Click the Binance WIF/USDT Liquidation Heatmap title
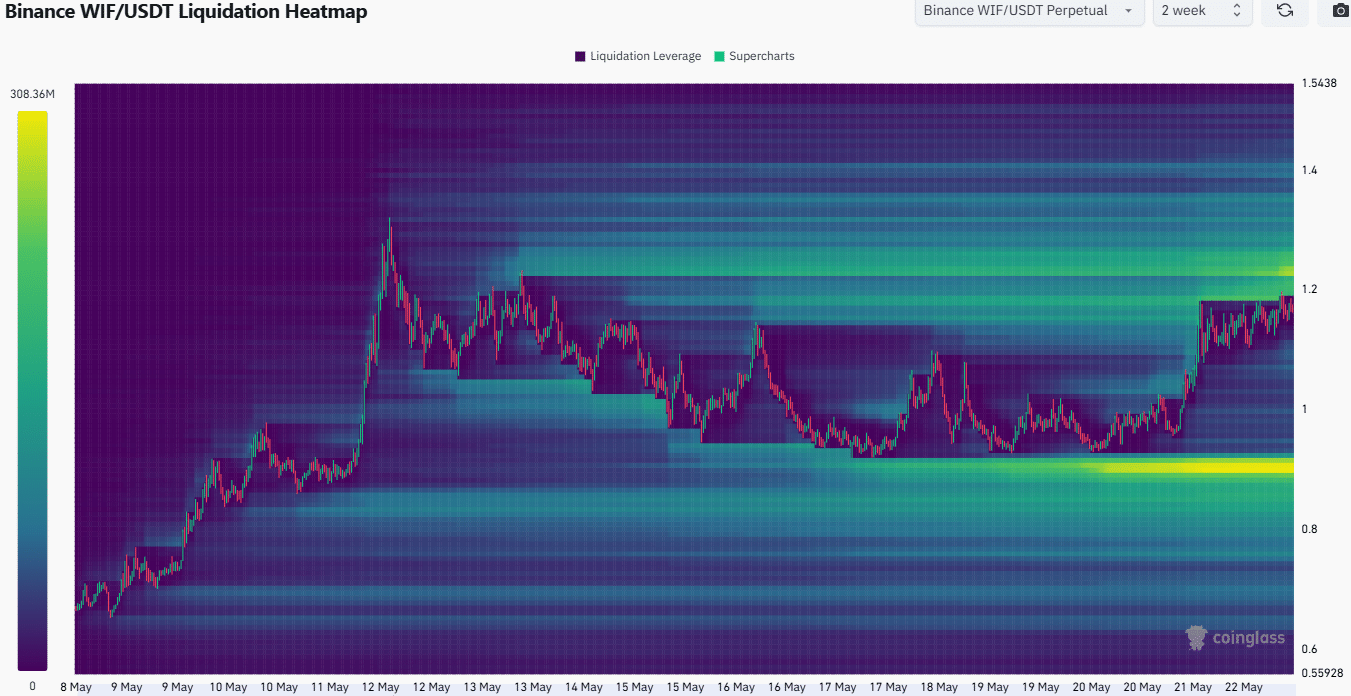The image size is (1351, 696). point(185,12)
